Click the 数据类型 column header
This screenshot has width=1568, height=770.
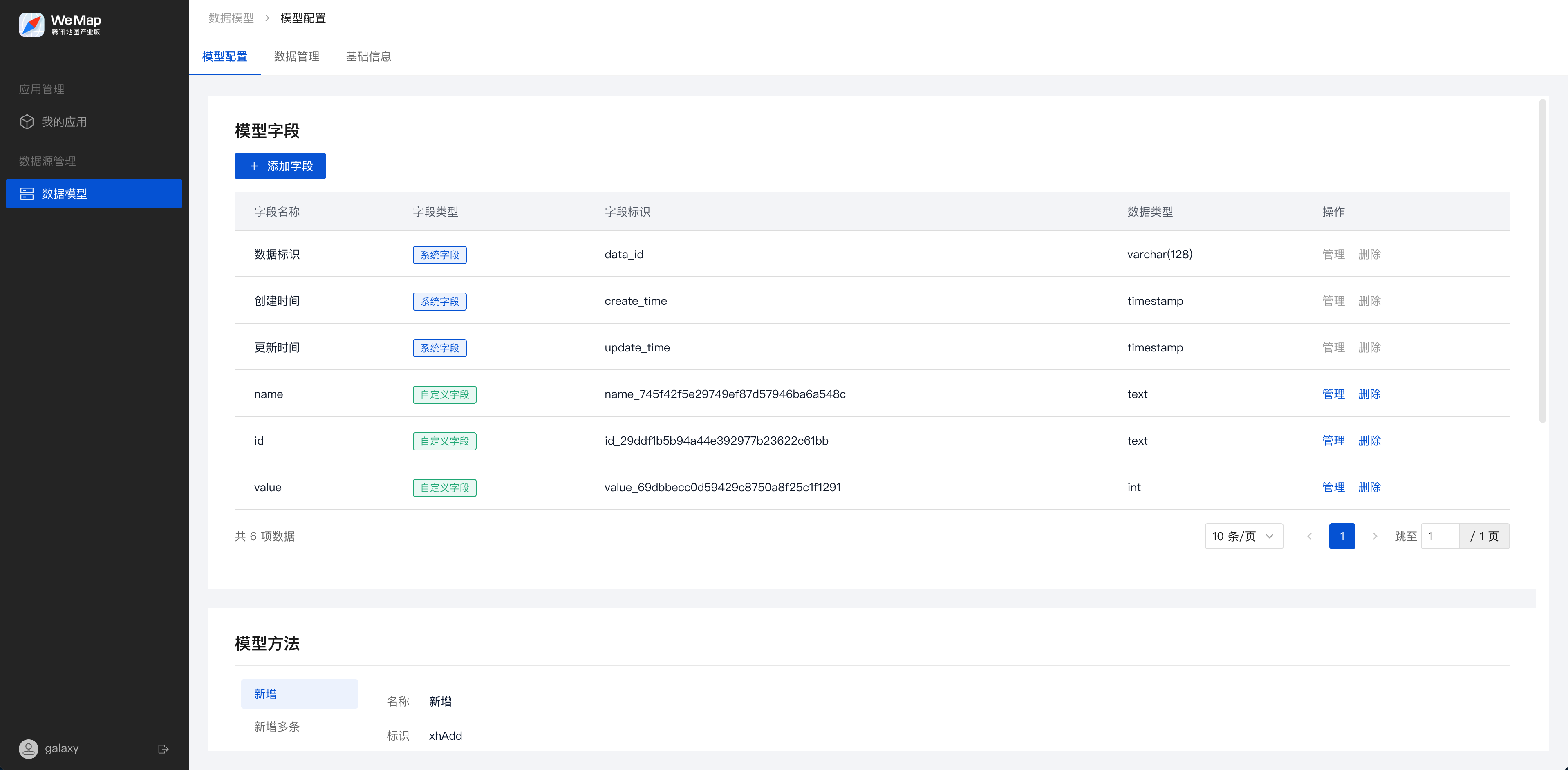pos(1150,212)
